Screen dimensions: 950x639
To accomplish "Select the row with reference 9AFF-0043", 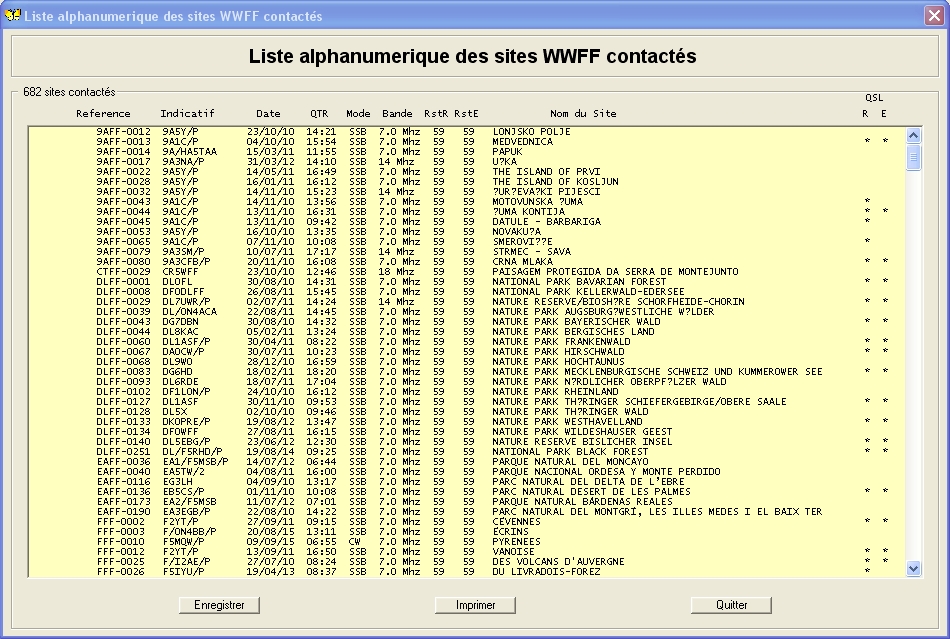I will pos(467,202).
